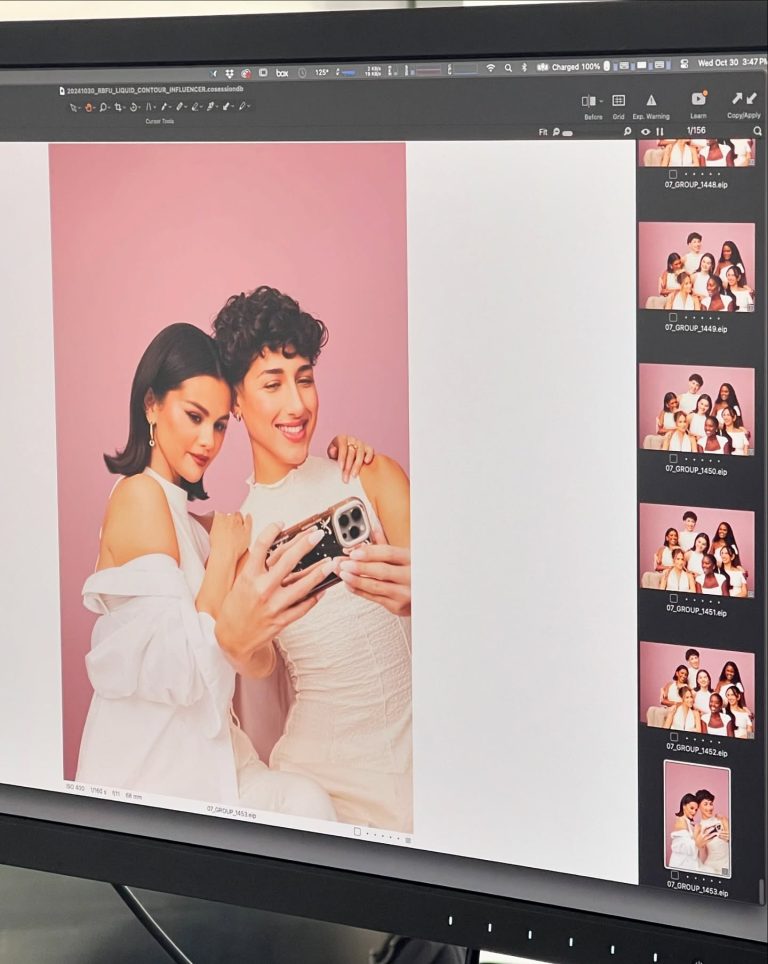Open the Crop tool's dropdown arrow
Image resolution: width=768 pixels, height=964 pixels.
125,108
